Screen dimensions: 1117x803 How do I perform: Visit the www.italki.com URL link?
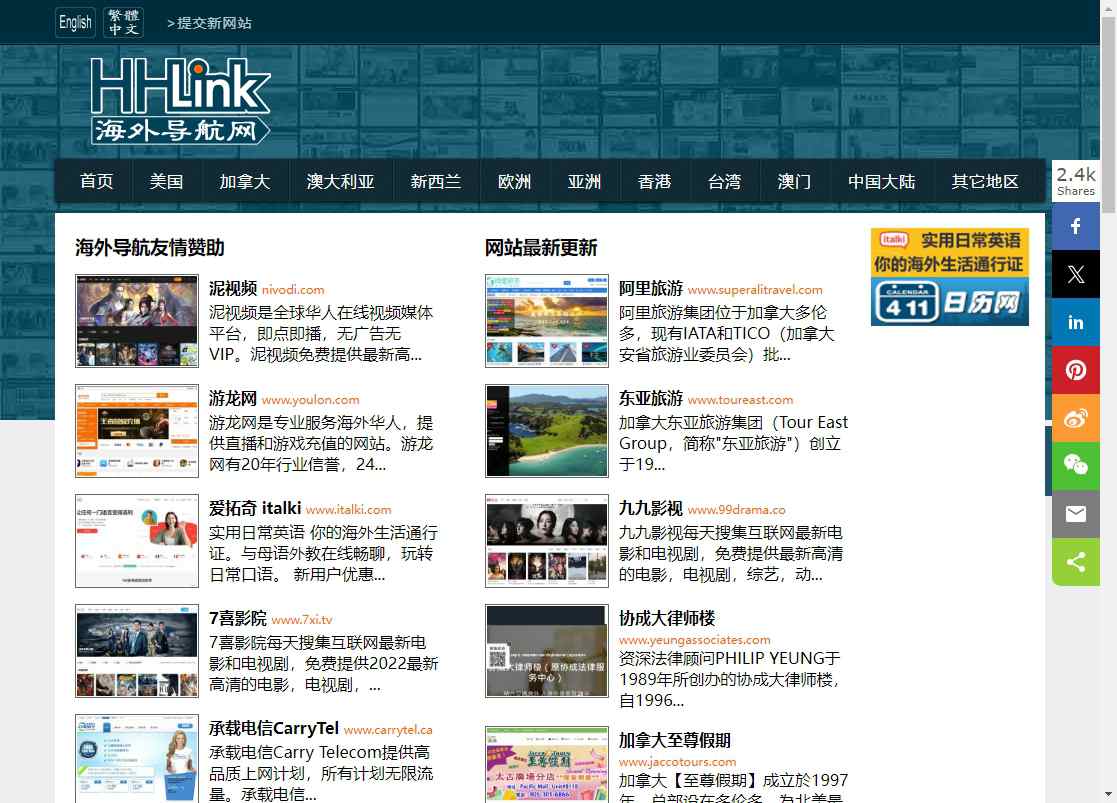pos(348,509)
